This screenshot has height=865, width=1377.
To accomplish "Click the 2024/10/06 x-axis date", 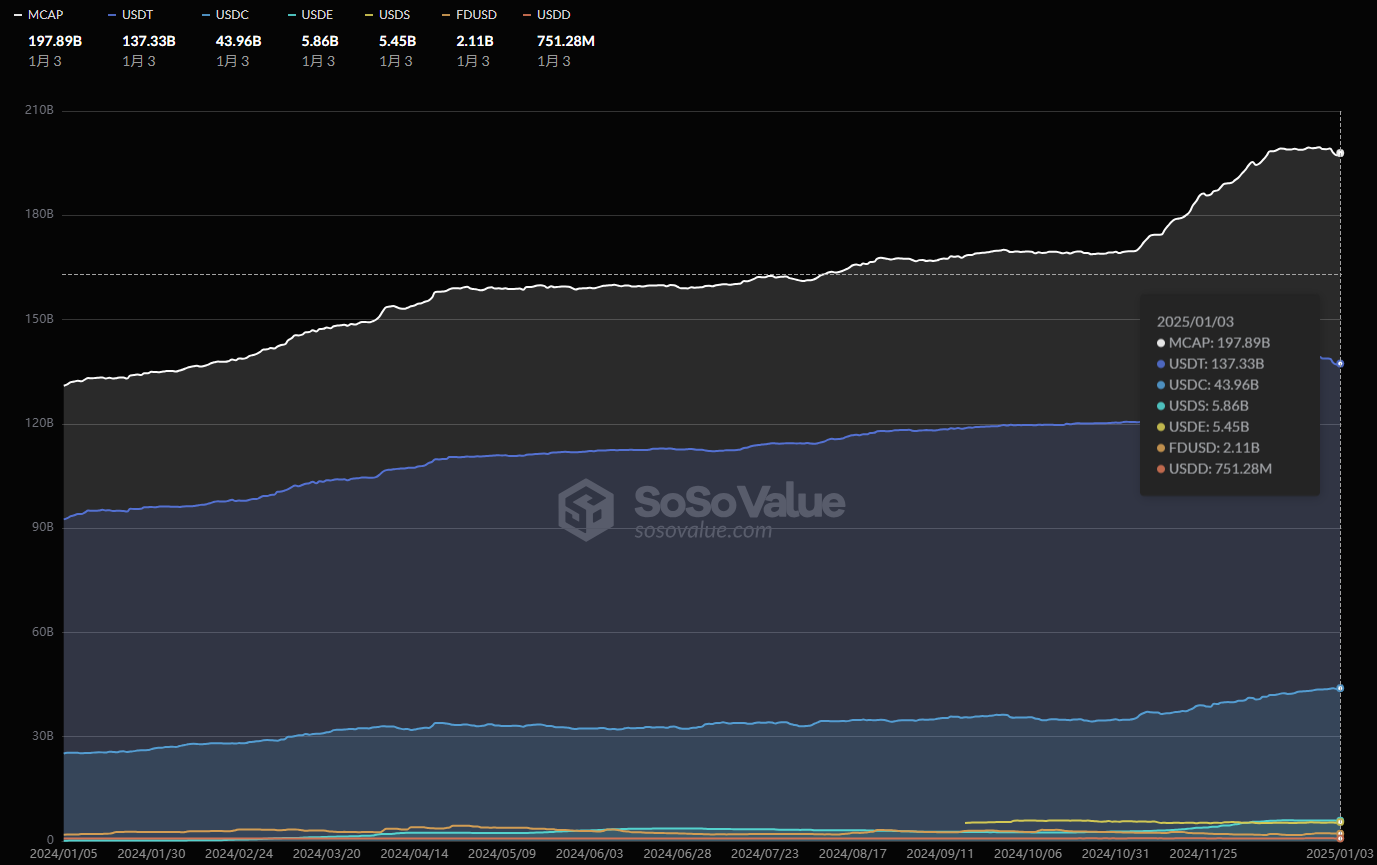I will tap(1029, 854).
